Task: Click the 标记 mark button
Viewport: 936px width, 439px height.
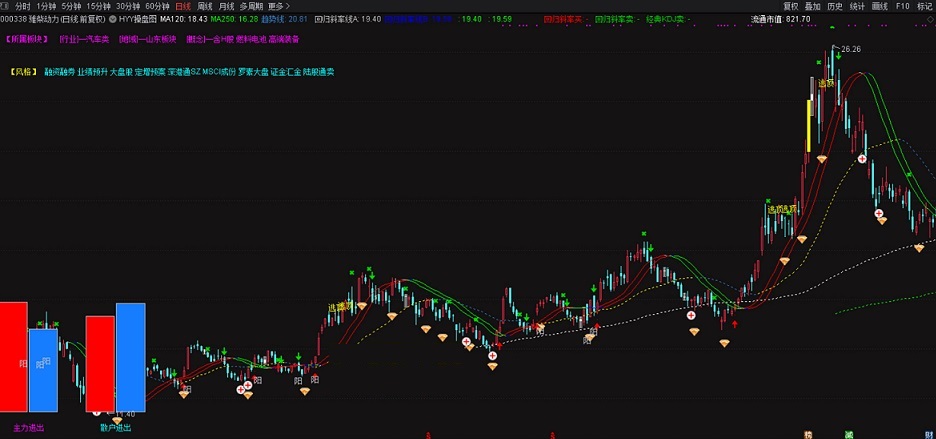Action: pos(924,7)
